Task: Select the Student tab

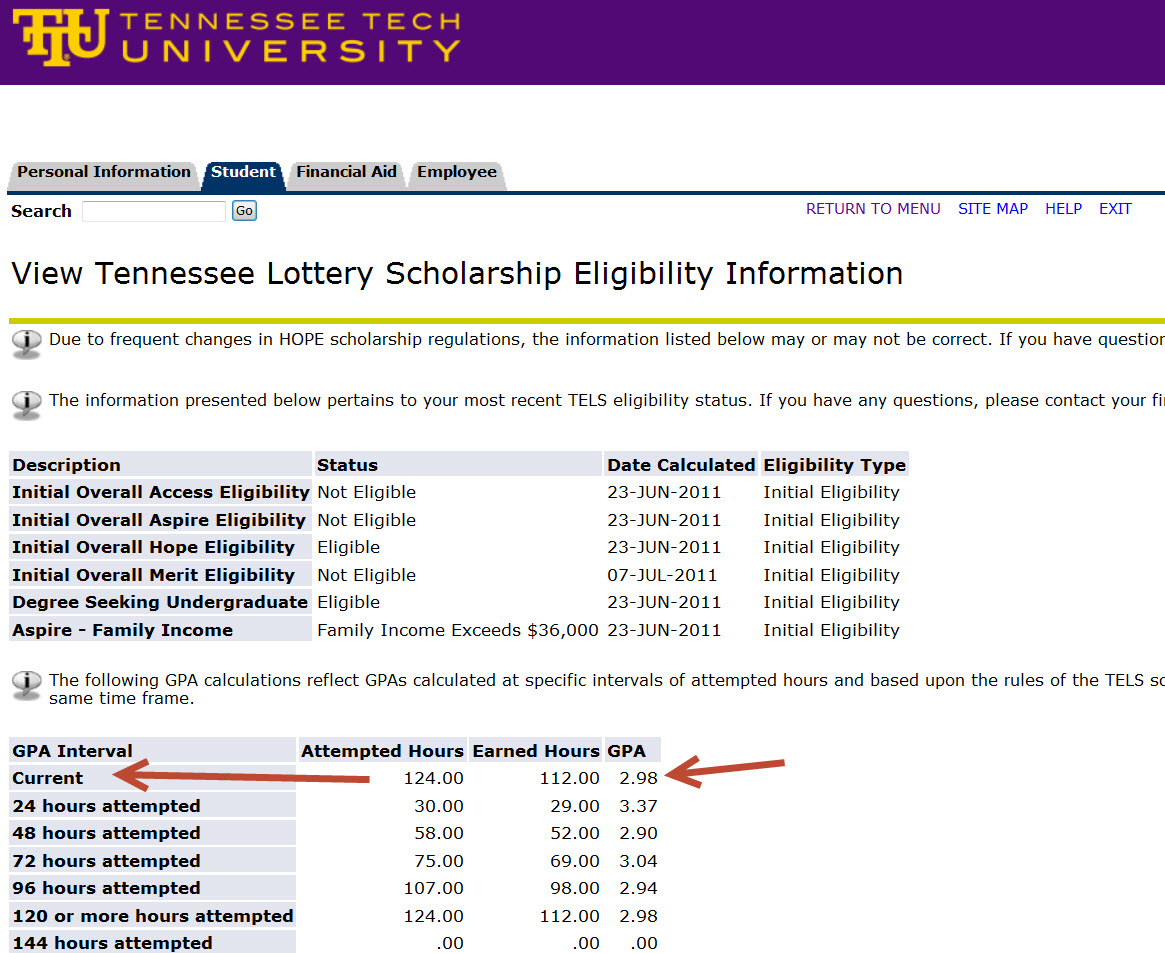Action: tap(243, 172)
